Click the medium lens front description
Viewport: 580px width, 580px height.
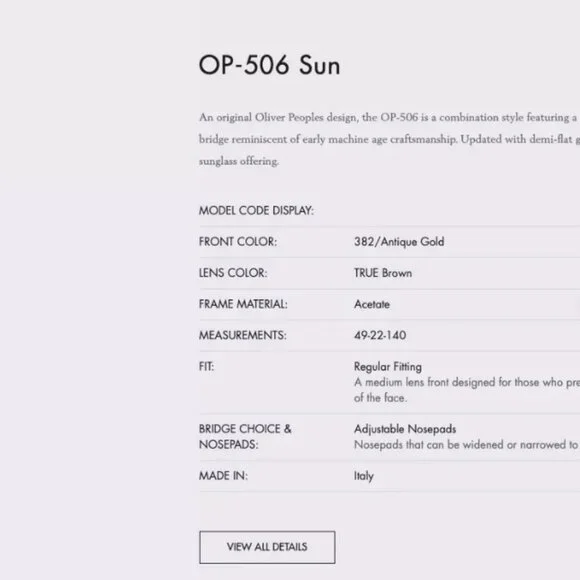467,390
